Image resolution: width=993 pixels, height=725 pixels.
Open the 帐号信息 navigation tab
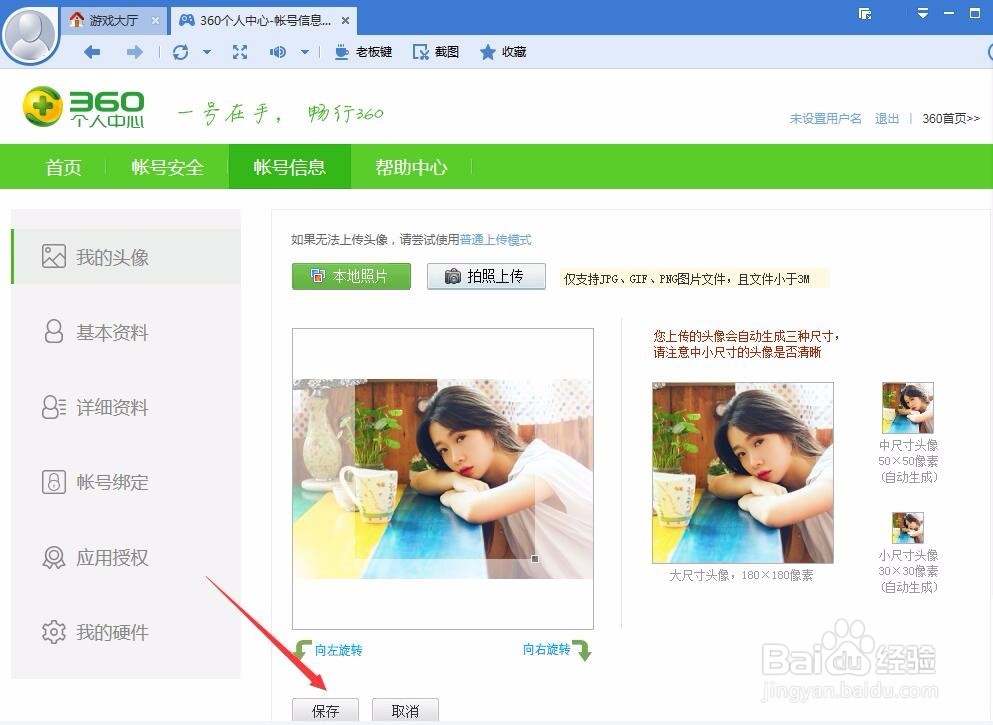289,167
